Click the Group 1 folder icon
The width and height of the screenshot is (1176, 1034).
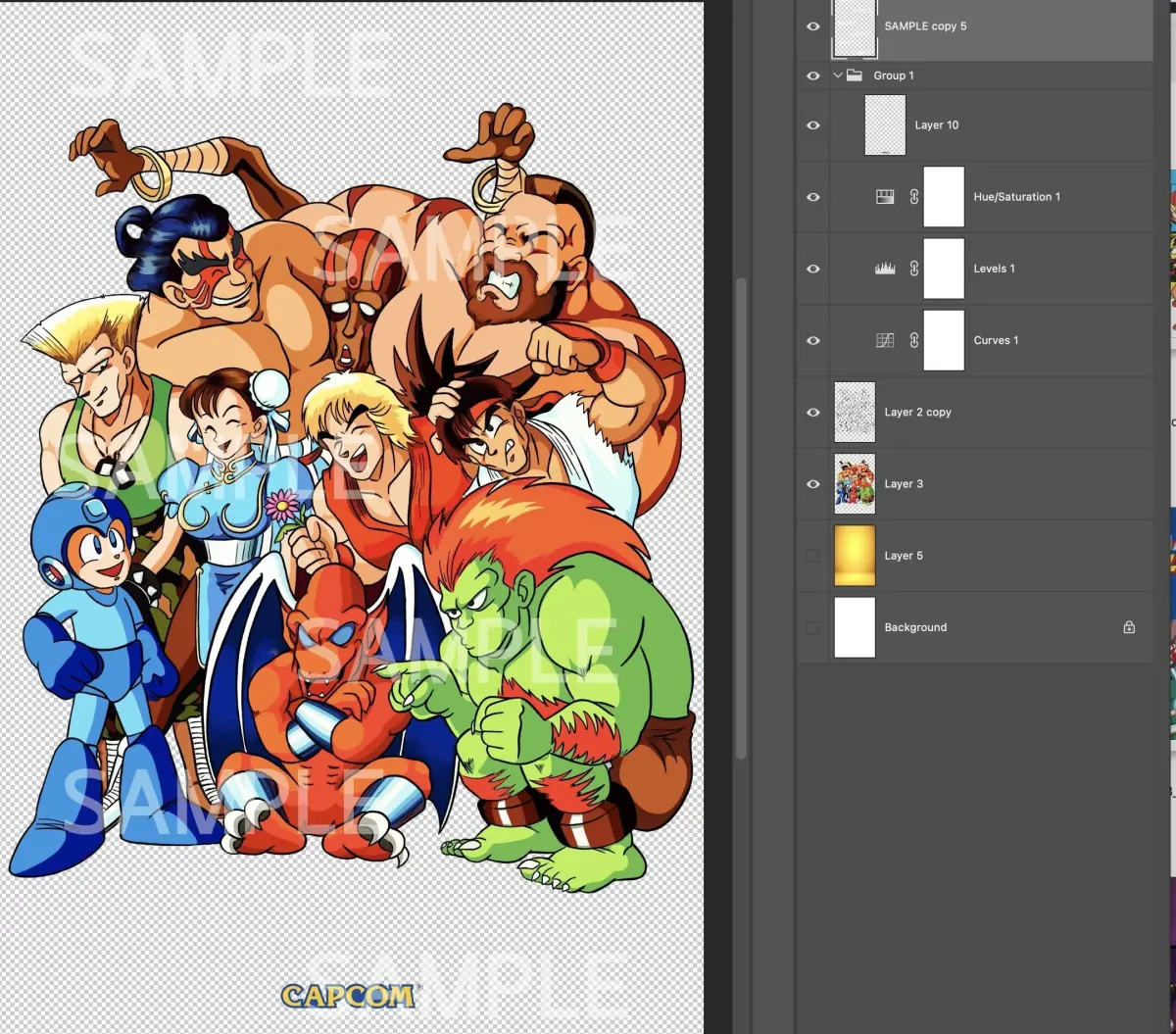[855, 75]
